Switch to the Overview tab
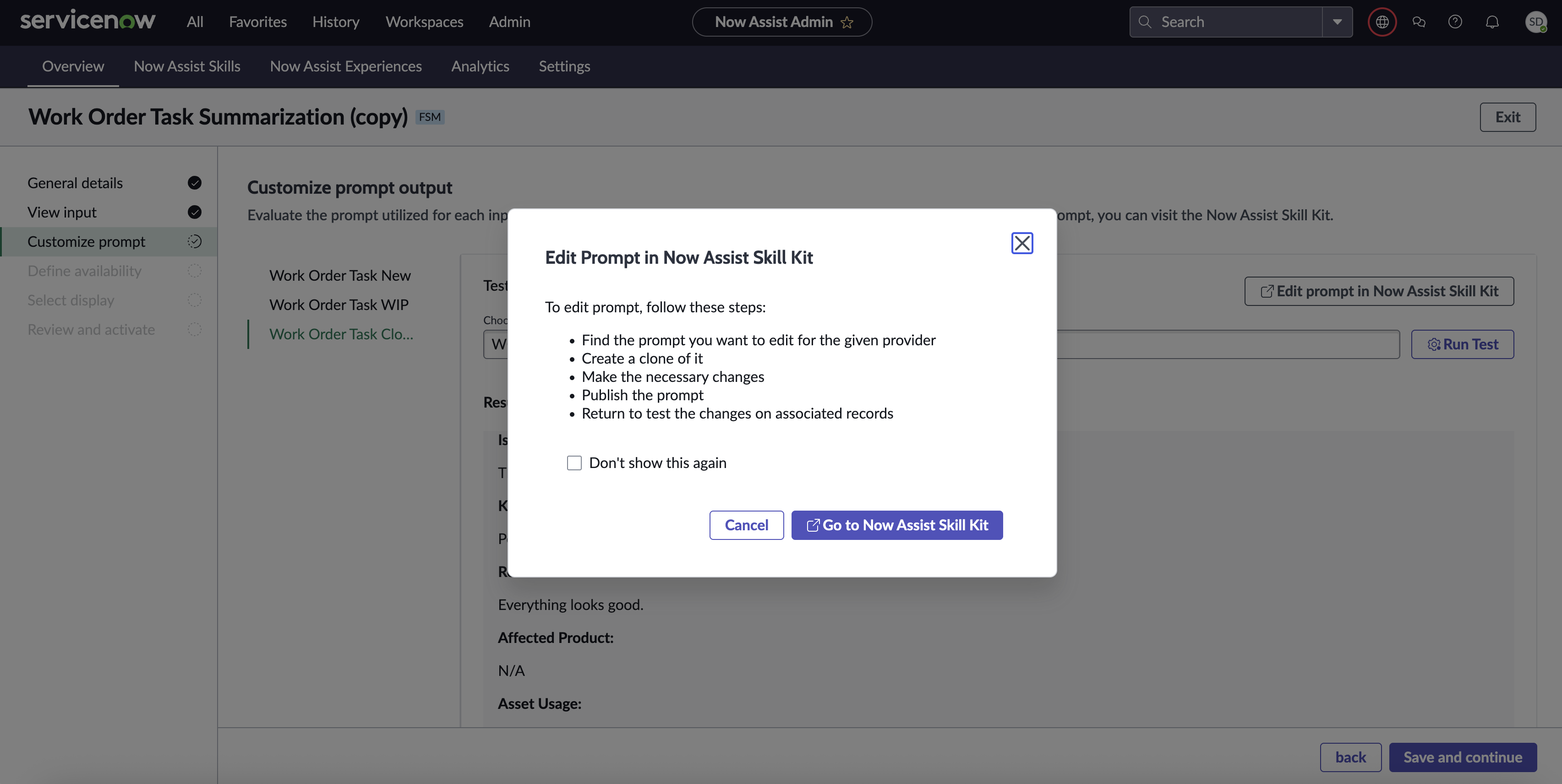The width and height of the screenshot is (1562, 784). pos(73,66)
